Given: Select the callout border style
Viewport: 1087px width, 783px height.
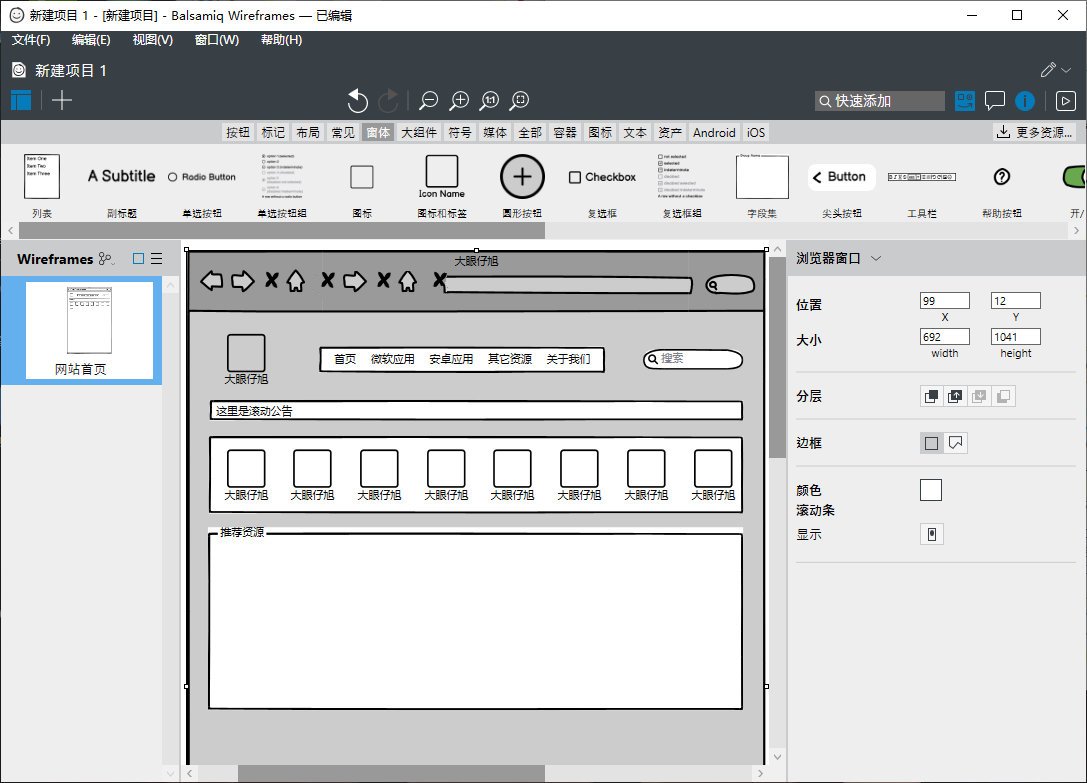Looking at the screenshot, I should tap(955, 442).
